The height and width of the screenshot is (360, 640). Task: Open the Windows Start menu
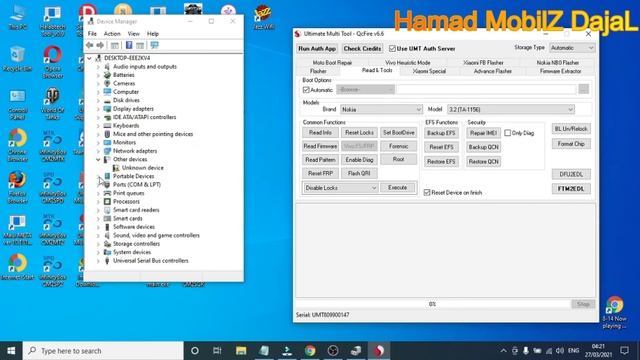coord(11,351)
